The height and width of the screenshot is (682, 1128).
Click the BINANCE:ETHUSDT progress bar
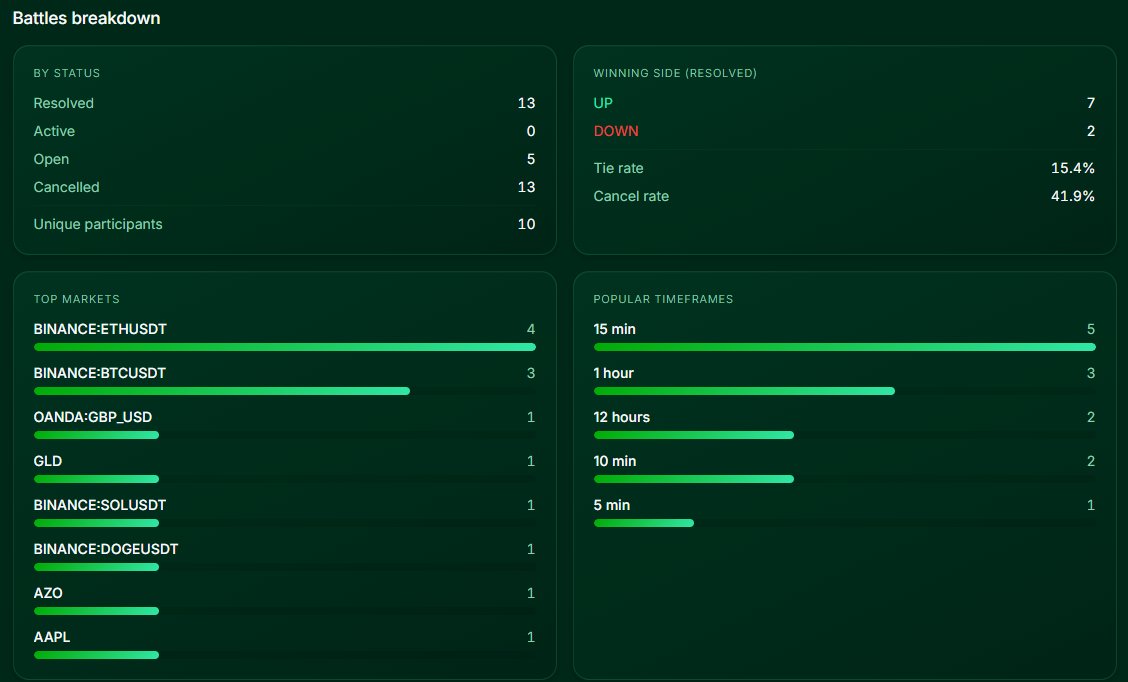click(284, 347)
